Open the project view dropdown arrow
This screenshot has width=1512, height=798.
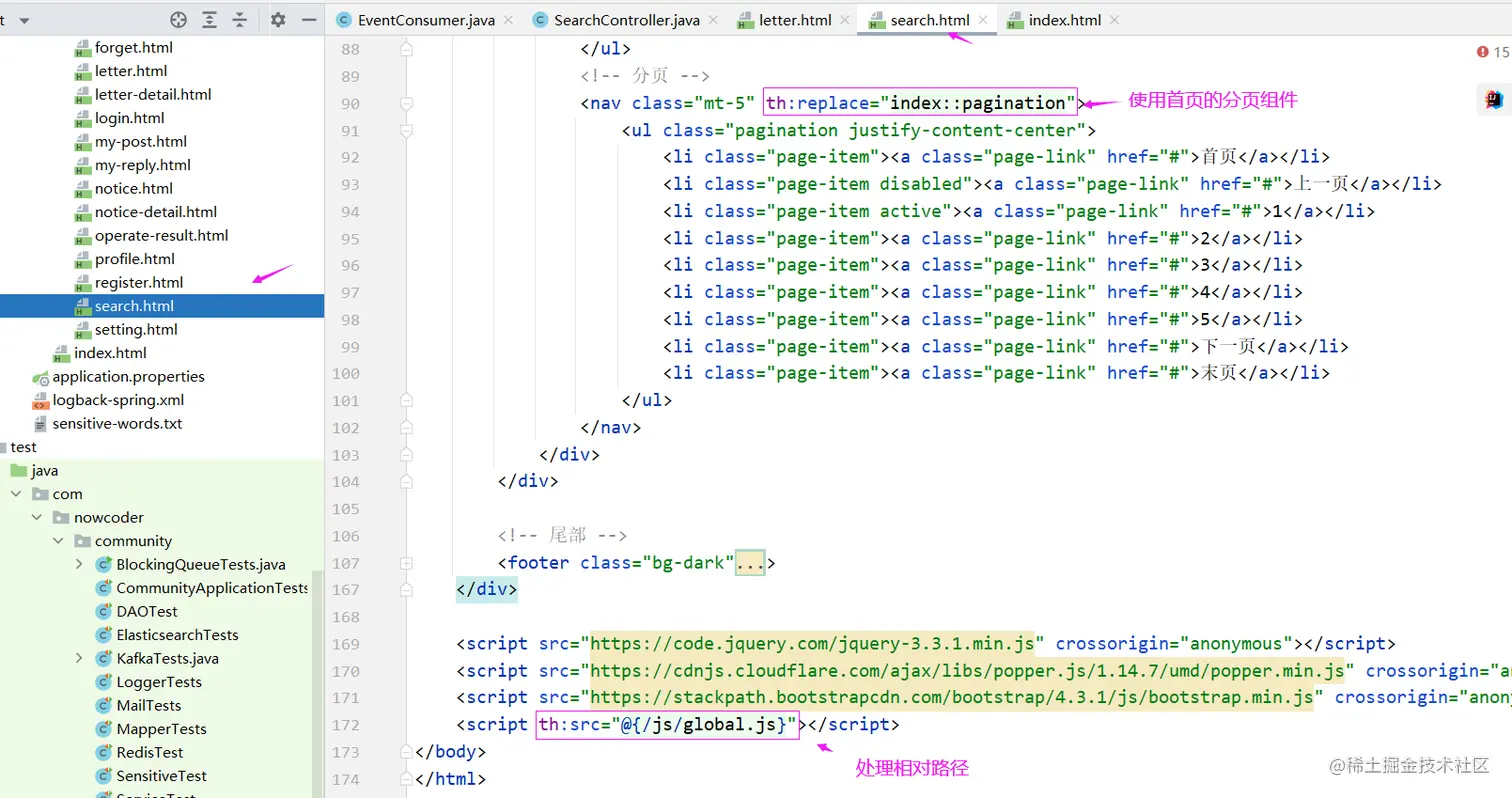(x=24, y=20)
